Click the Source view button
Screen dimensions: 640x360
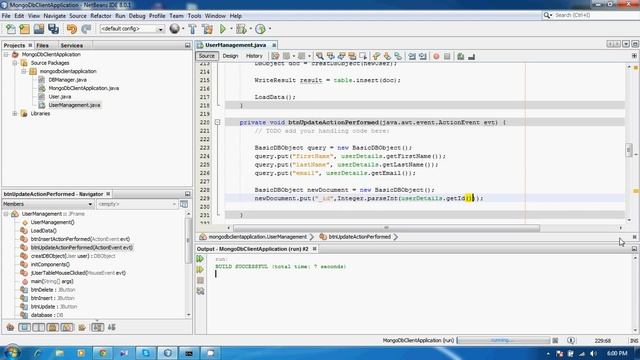click(x=207, y=56)
